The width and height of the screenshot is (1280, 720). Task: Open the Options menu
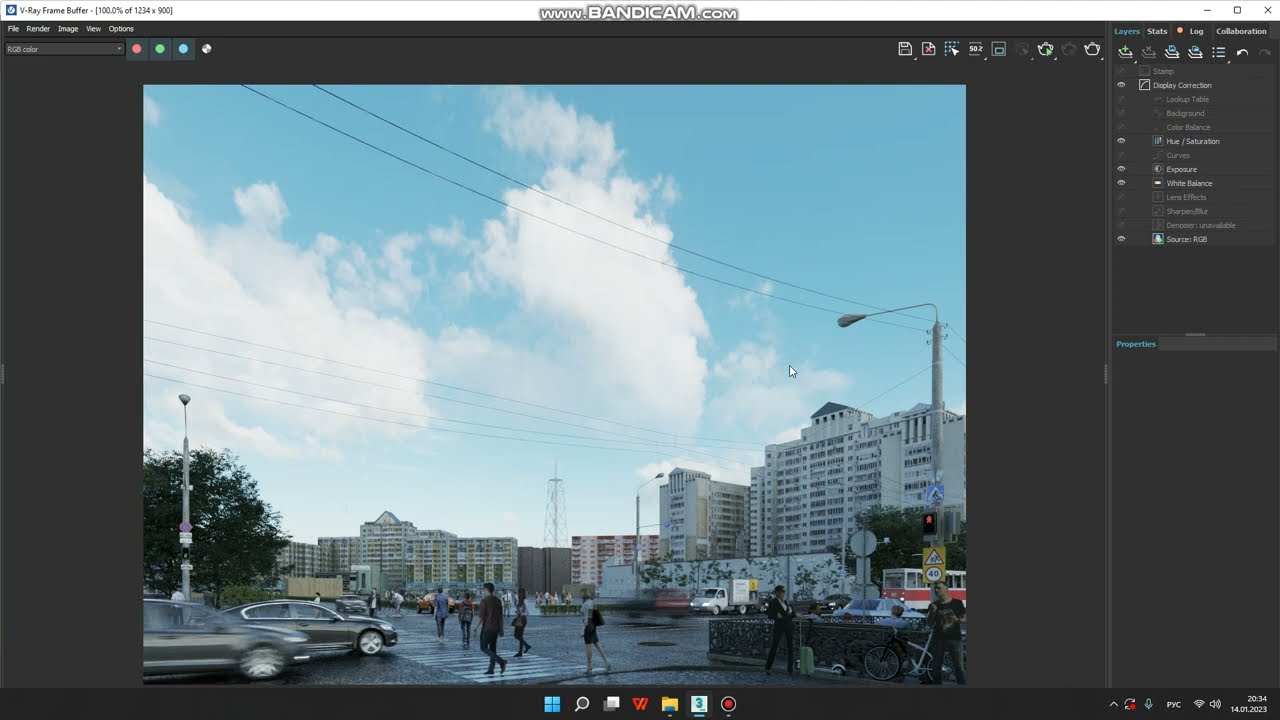121,29
